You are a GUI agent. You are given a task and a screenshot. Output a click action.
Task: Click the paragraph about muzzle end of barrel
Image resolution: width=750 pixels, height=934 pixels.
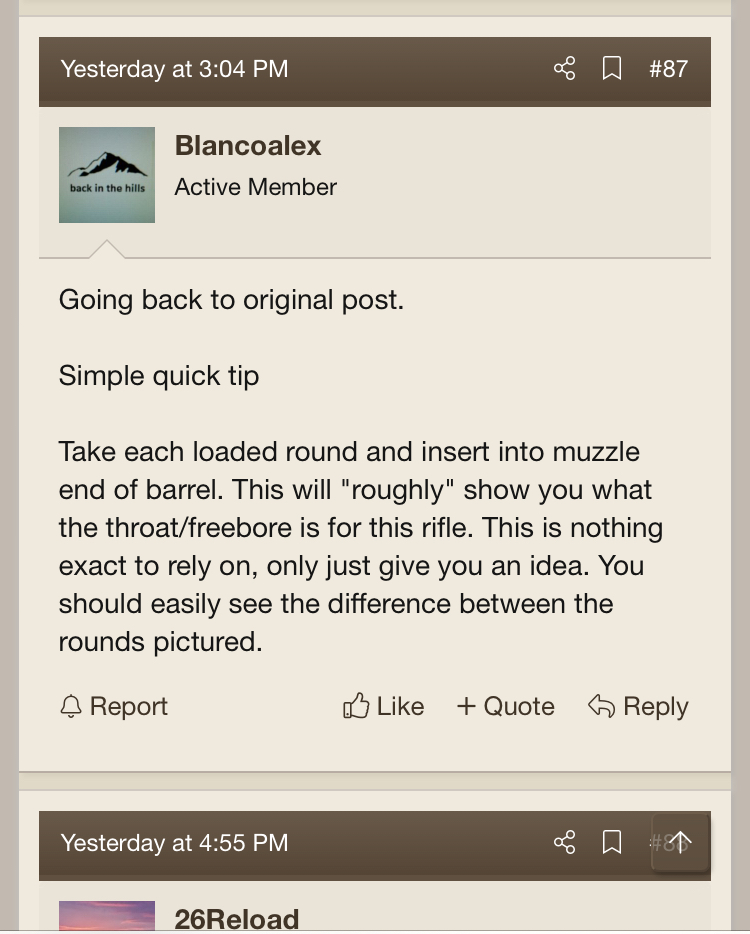(x=360, y=547)
